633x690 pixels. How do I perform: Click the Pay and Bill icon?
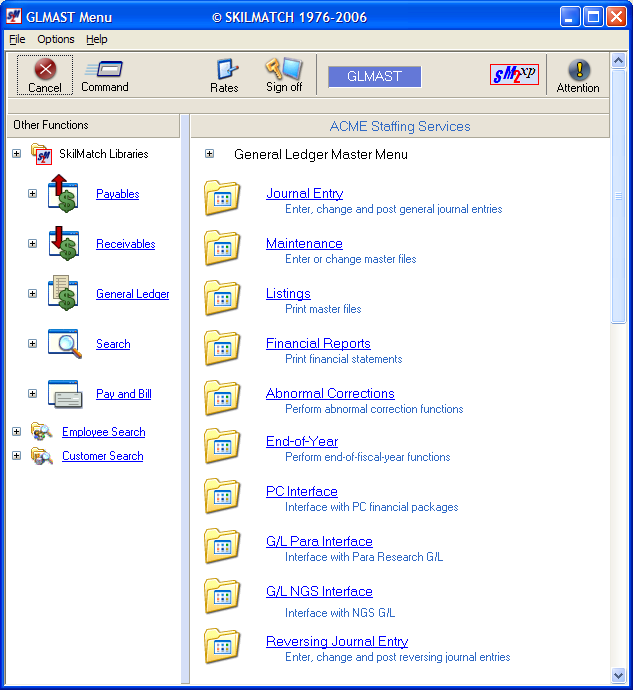[65, 394]
